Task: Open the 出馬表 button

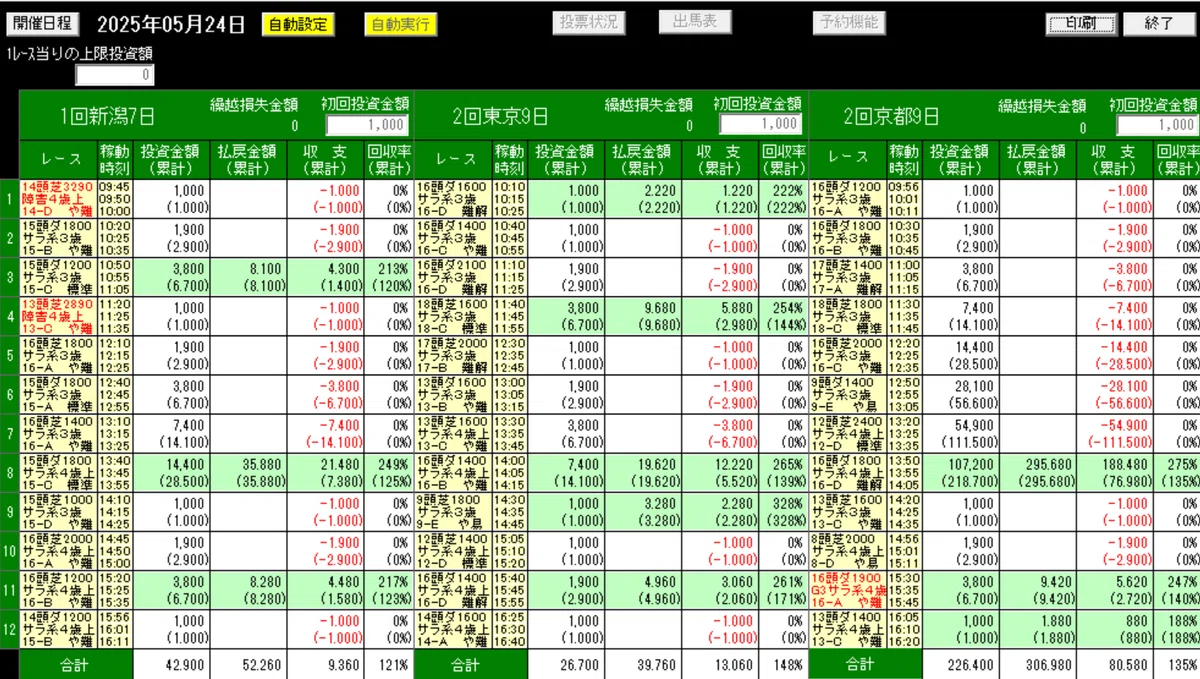Action: click(x=695, y=23)
